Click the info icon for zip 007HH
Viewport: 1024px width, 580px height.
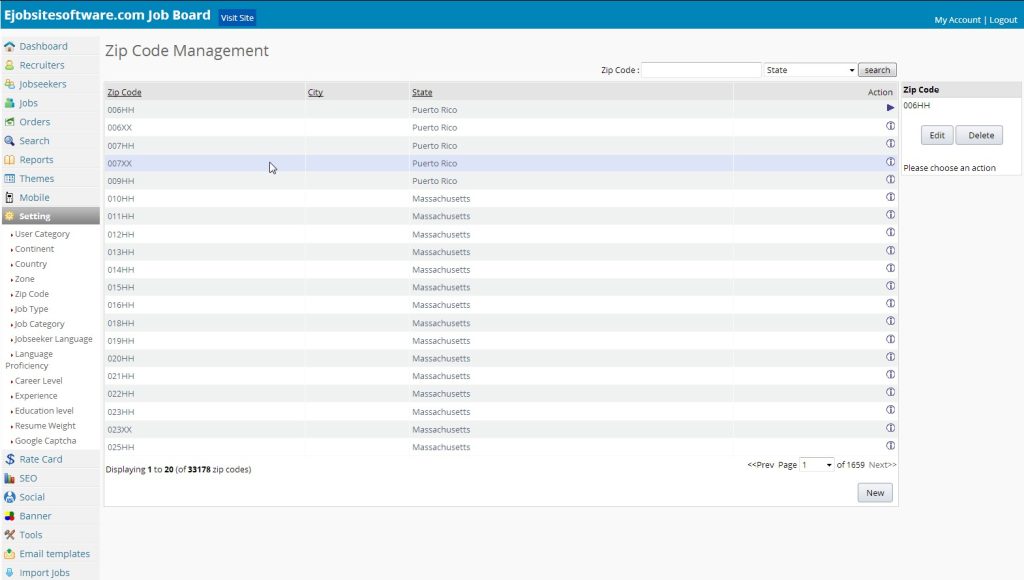tap(890, 143)
